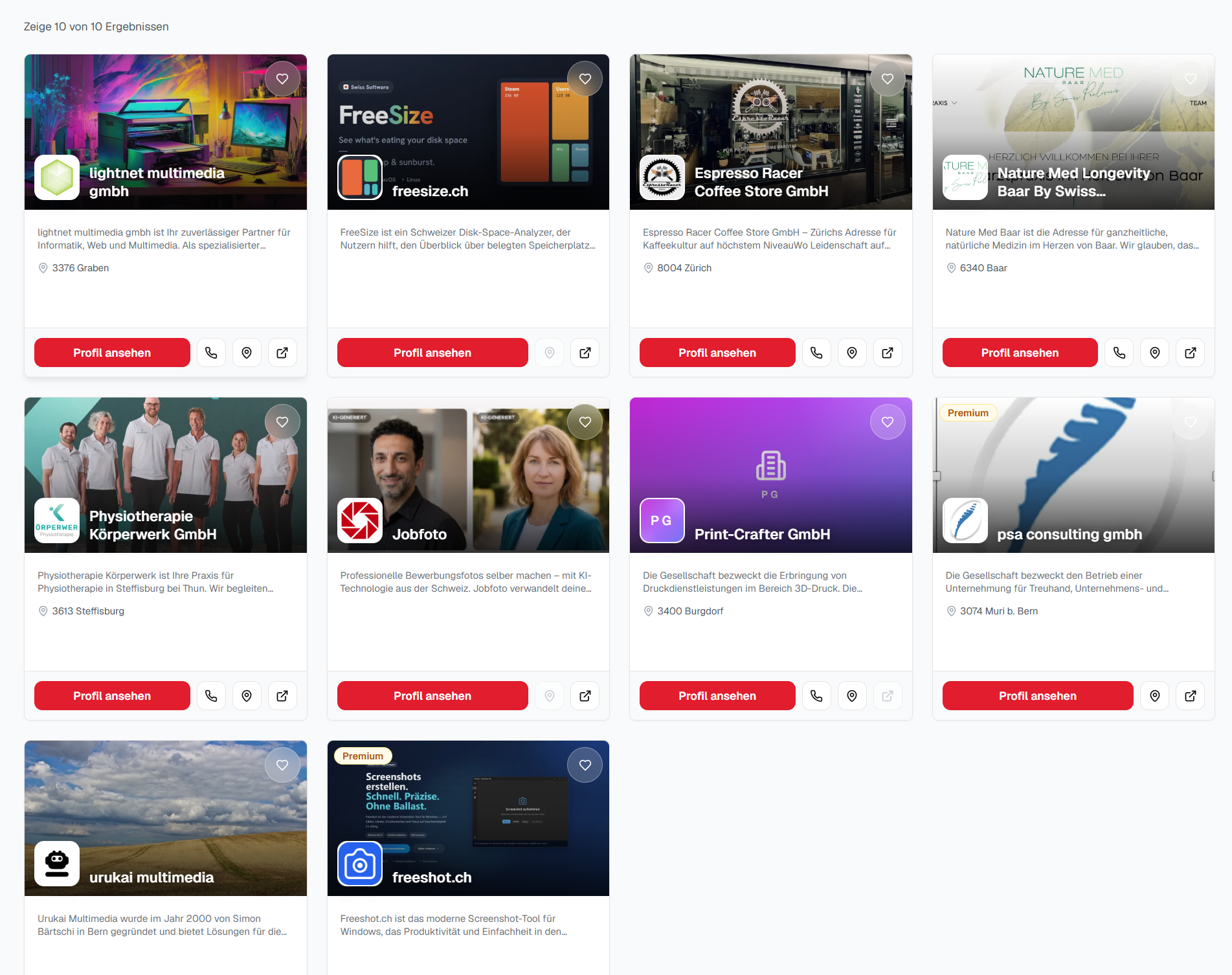Favorite the urukai multimedia card
This screenshot has height=975, width=1232.
(282, 765)
